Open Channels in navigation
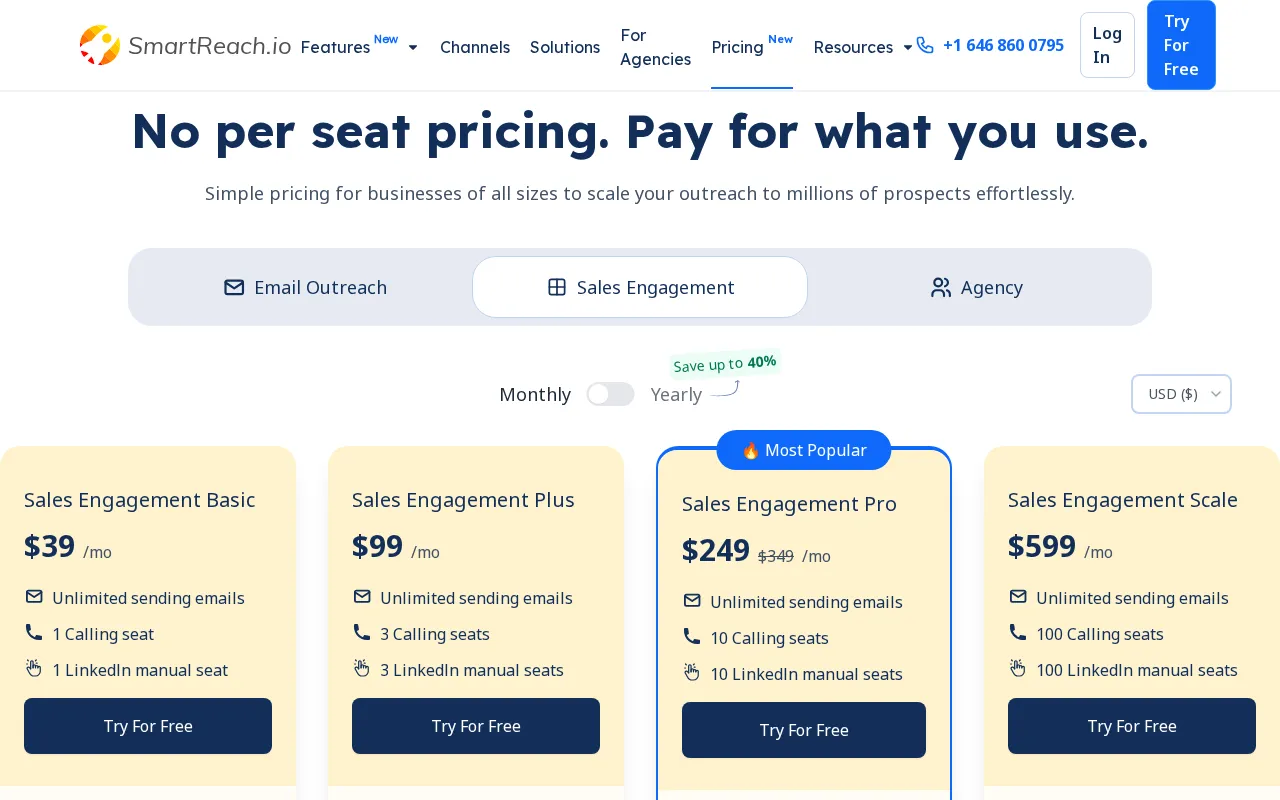1280x800 pixels. [x=475, y=47]
